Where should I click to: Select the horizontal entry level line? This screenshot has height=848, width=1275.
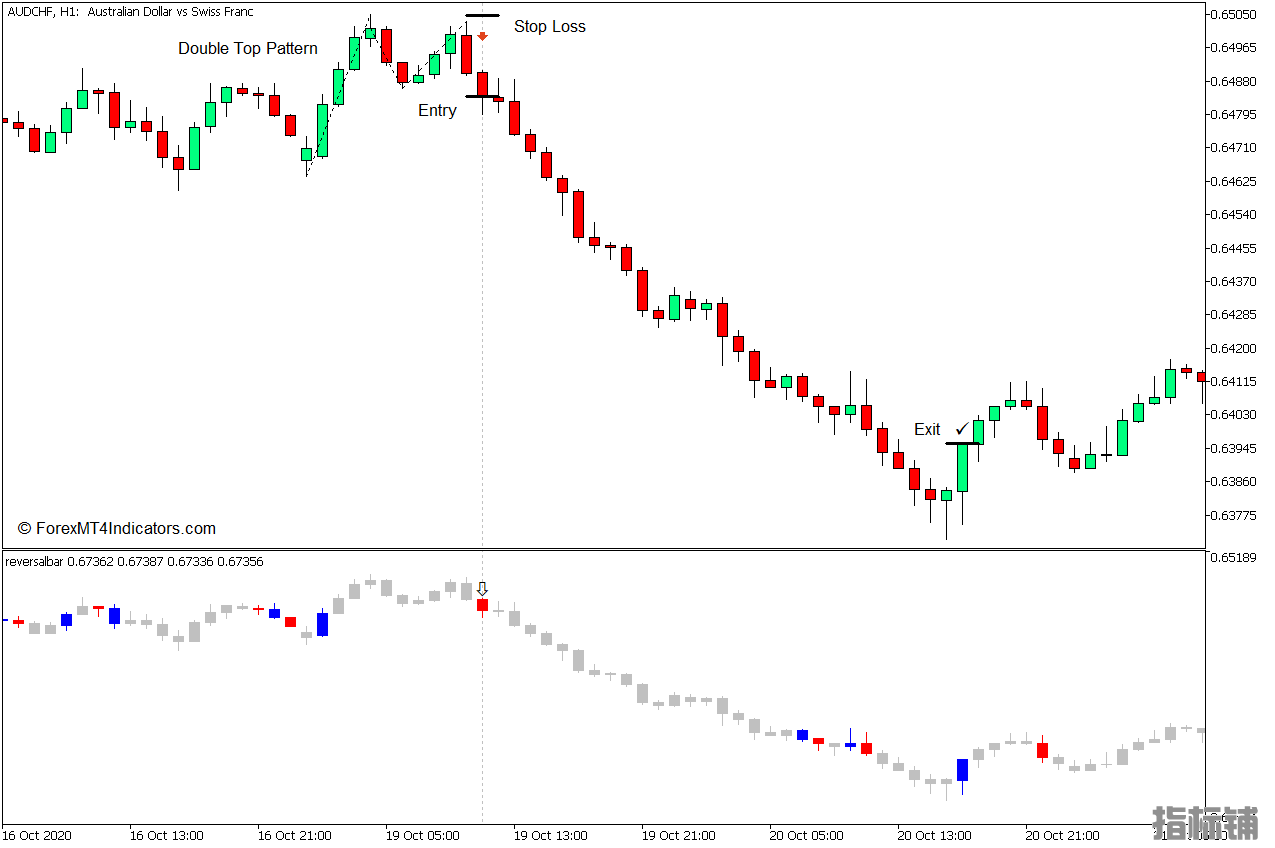(x=484, y=96)
